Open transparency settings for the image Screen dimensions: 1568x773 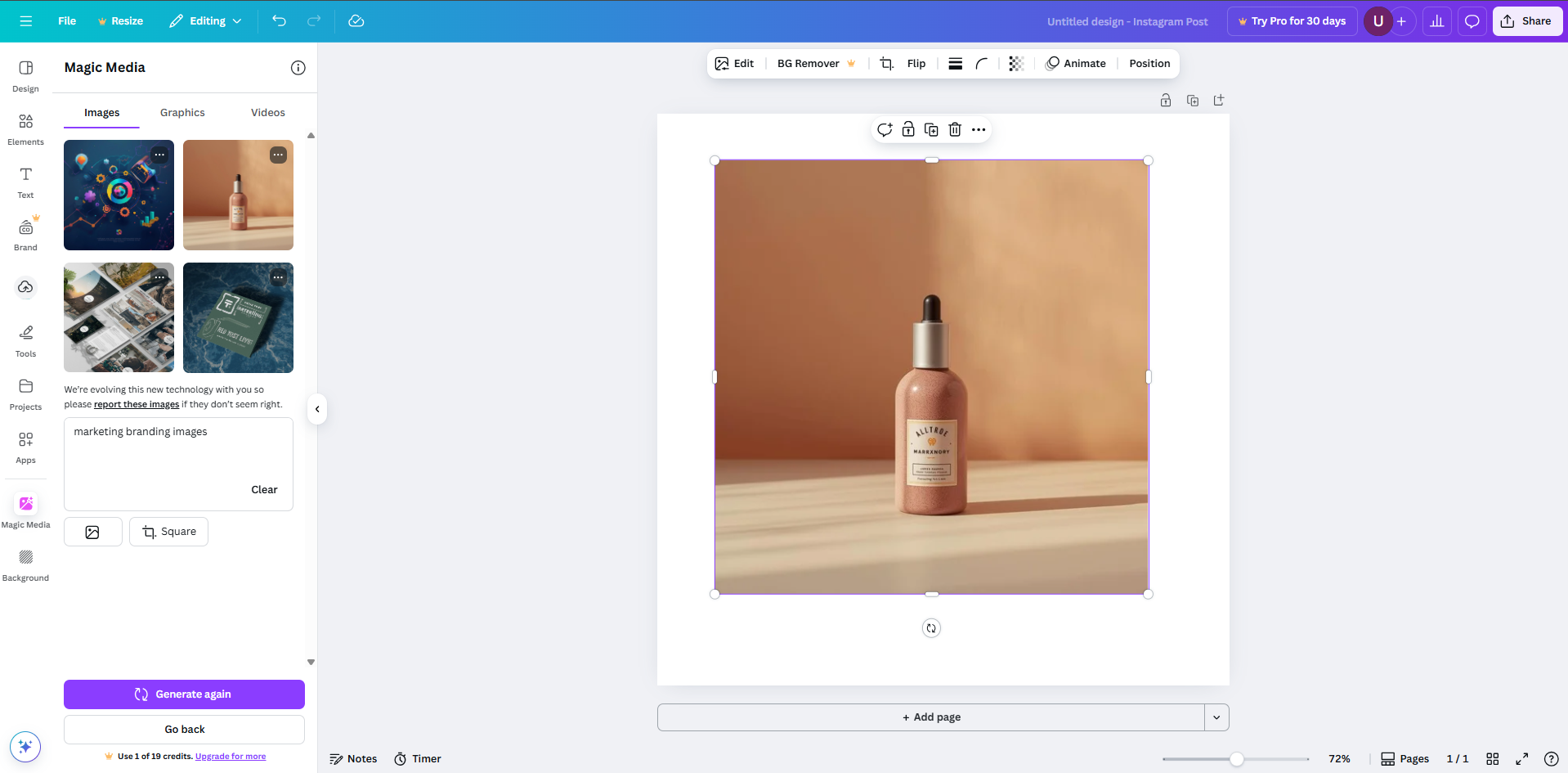click(x=1015, y=63)
